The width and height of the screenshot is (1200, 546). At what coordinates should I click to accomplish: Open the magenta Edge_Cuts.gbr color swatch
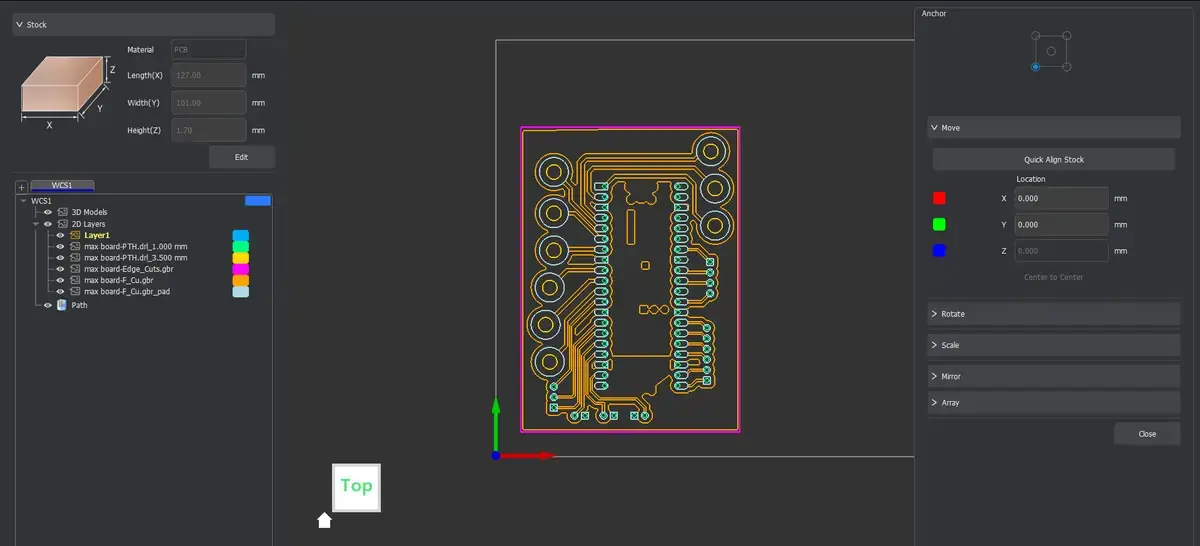pos(241,269)
